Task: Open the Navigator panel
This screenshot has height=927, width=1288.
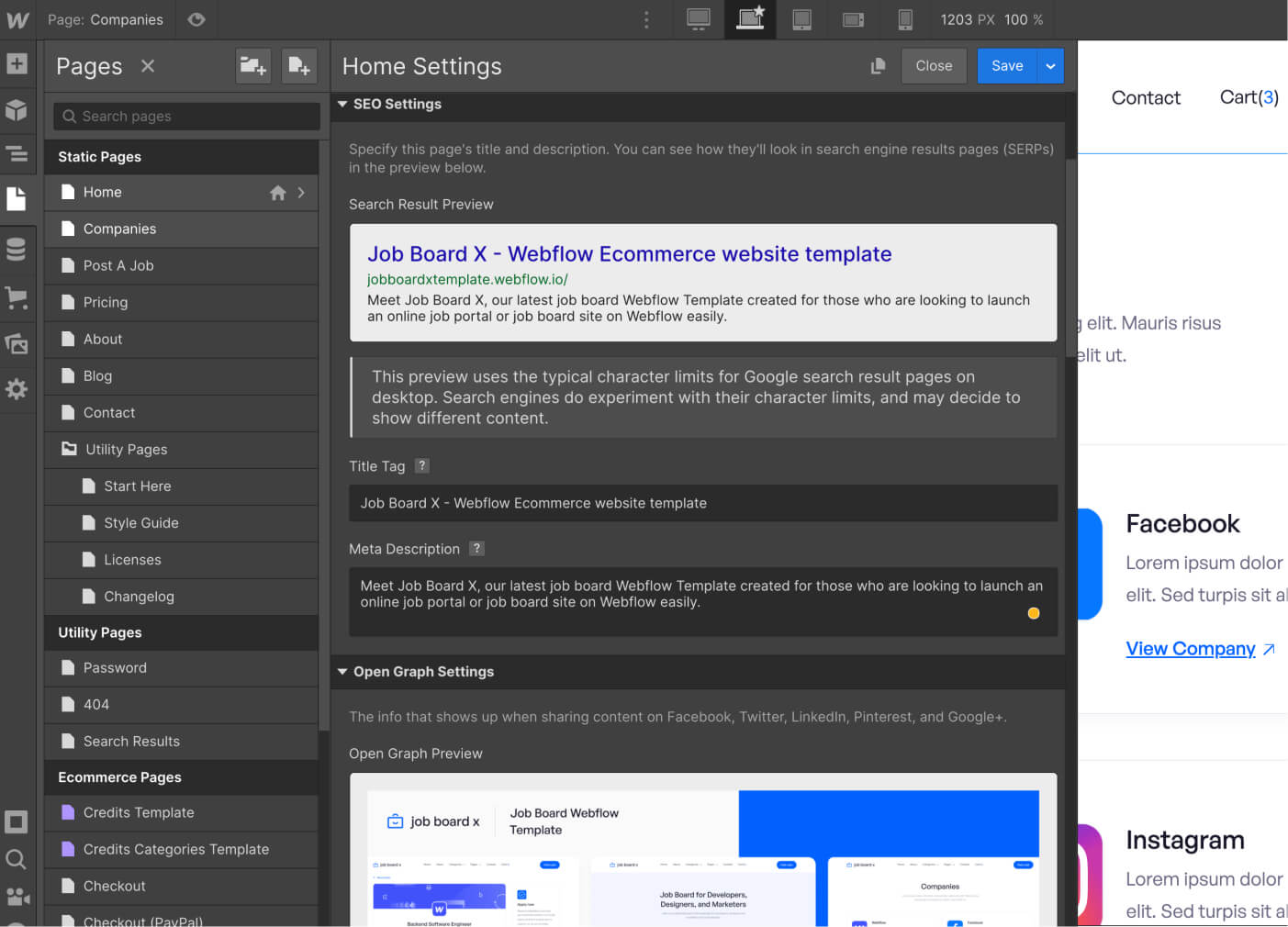Action: (17, 154)
